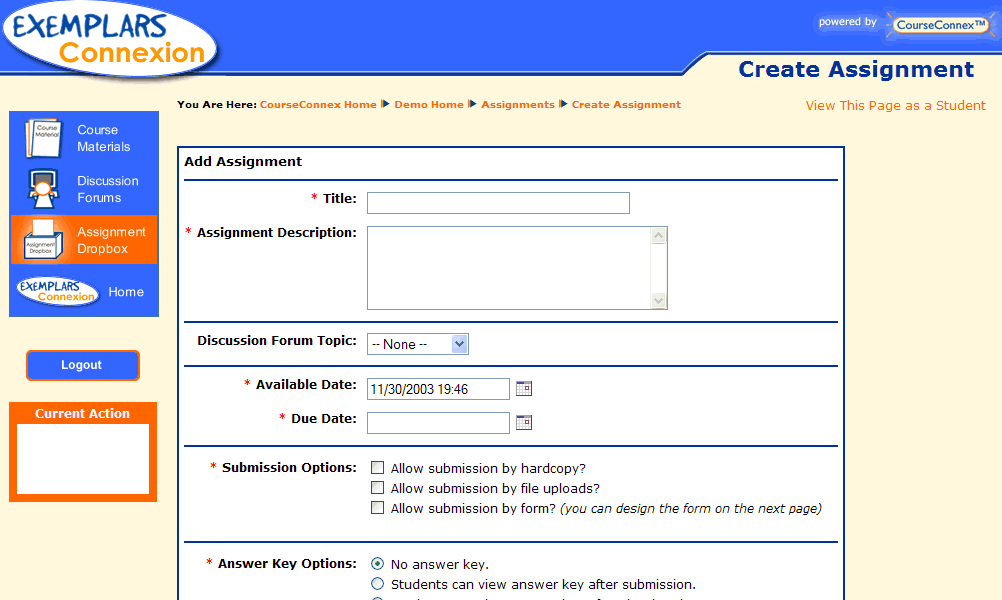Click the main Exemplars Connexion header logo

coord(110,38)
